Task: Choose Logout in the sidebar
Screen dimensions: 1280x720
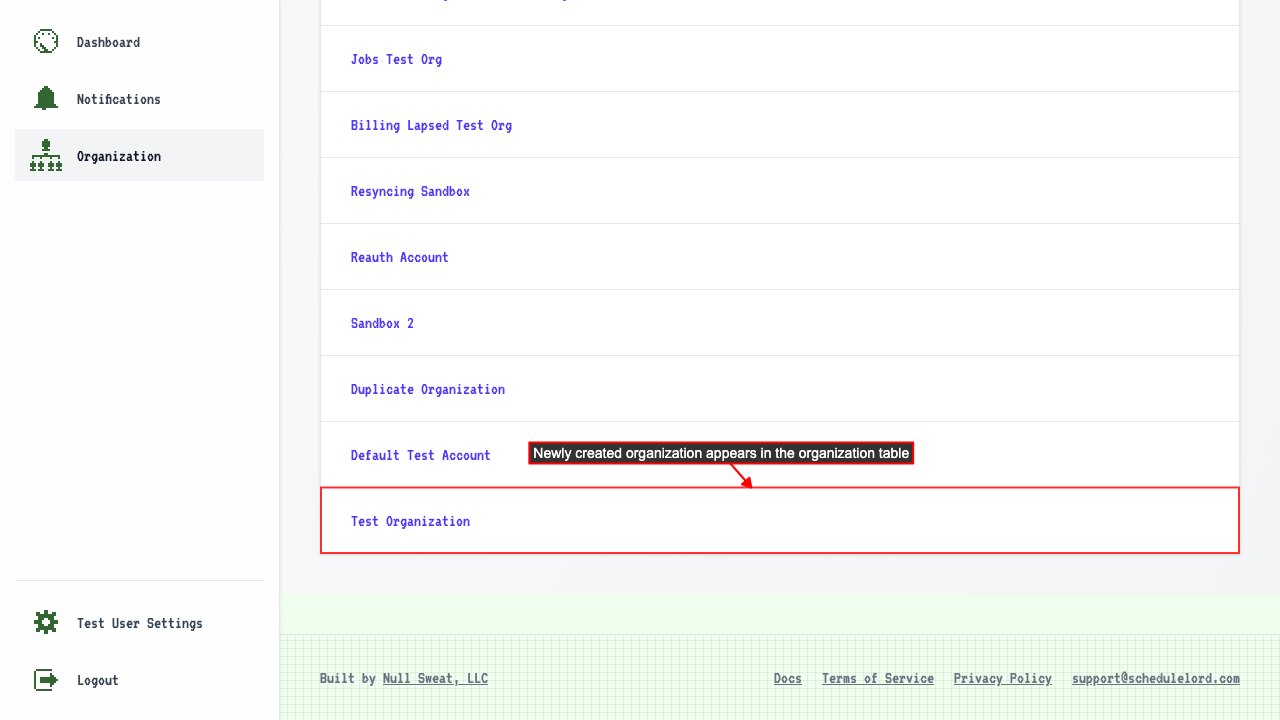Action: pyautogui.click(x=139, y=680)
